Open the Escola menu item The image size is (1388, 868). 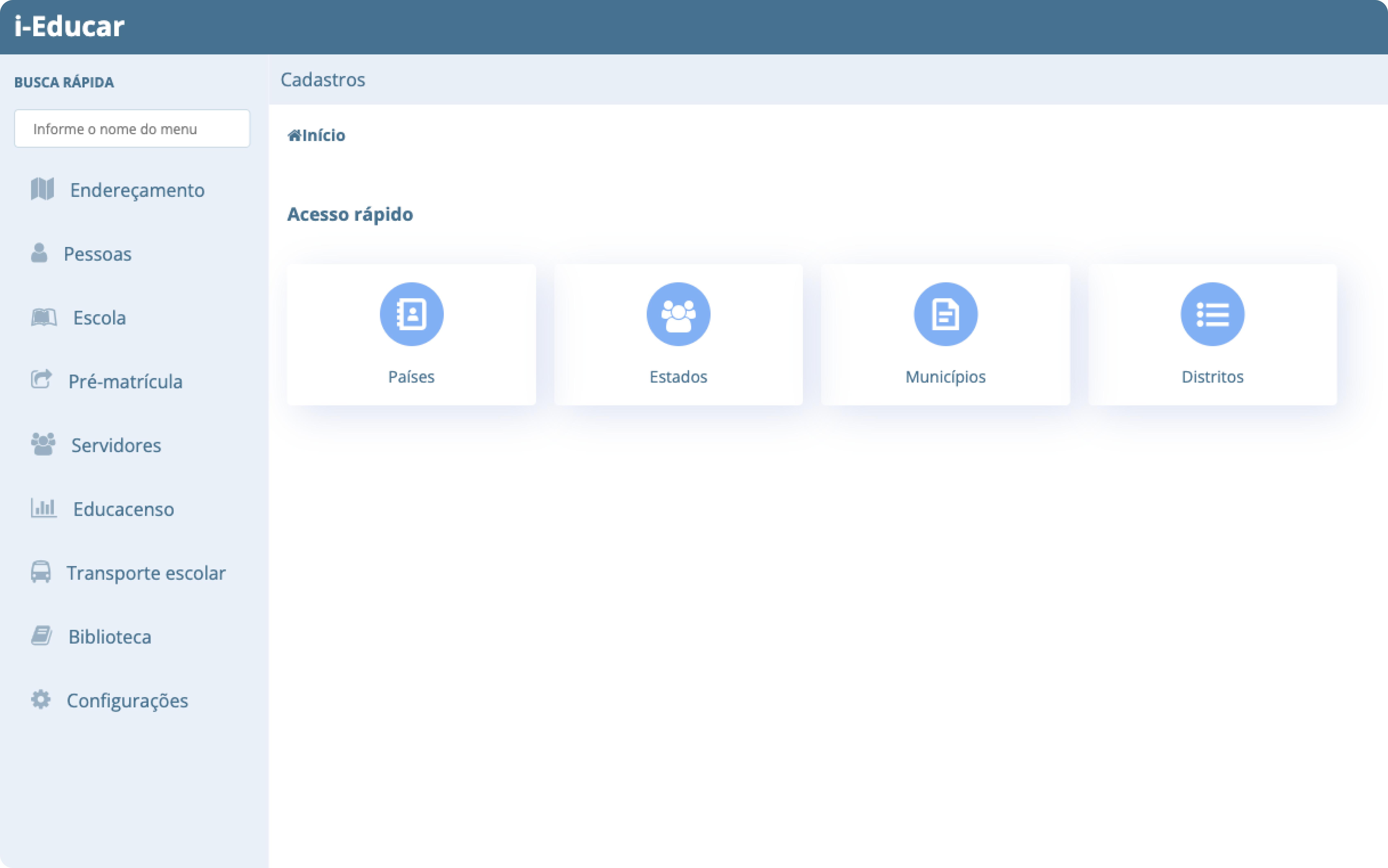(99, 317)
